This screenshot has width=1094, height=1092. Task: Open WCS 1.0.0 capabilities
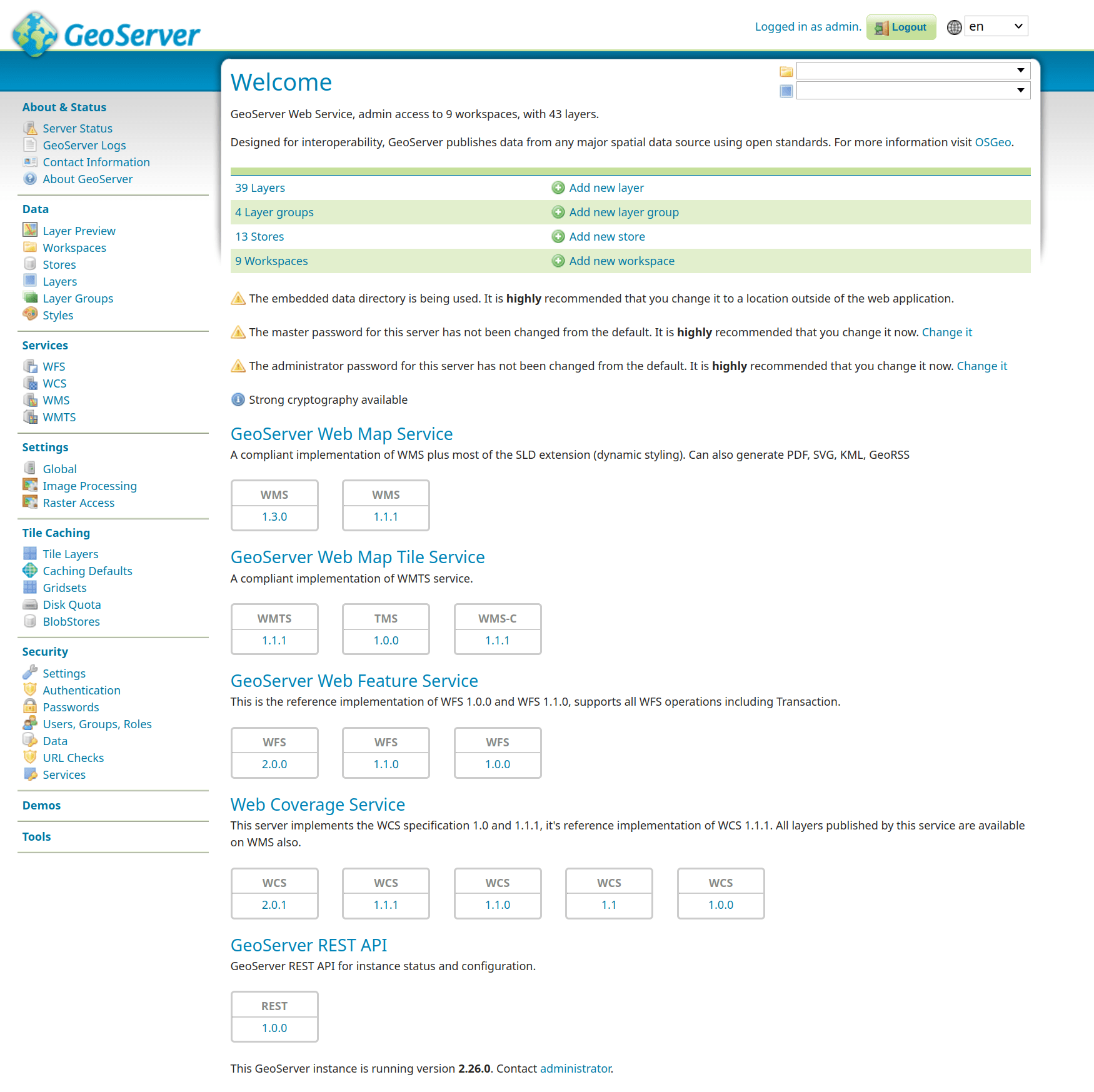(721, 904)
